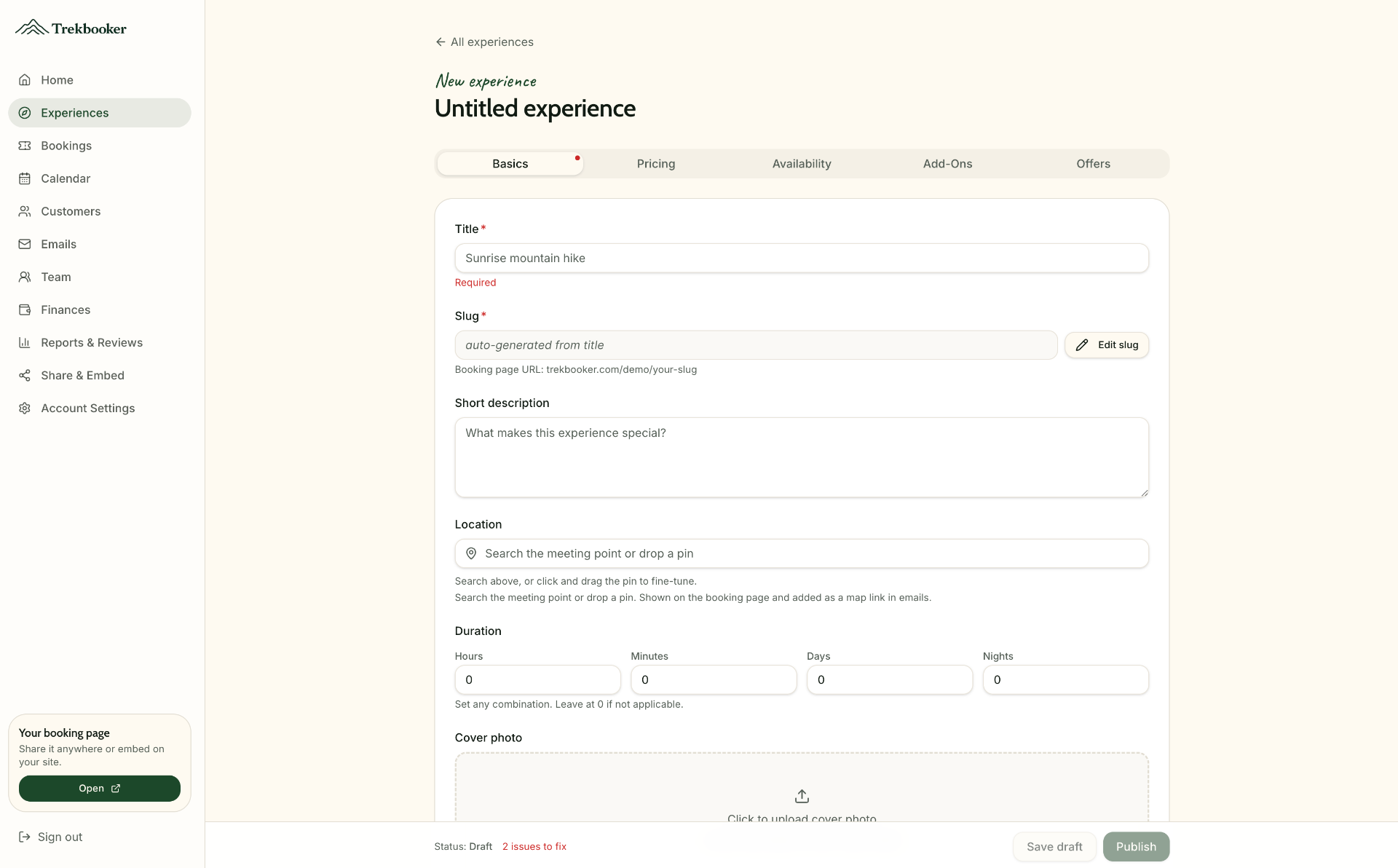The width and height of the screenshot is (1398, 868).
Task: Switch to the Pricing tab
Action: click(656, 164)
